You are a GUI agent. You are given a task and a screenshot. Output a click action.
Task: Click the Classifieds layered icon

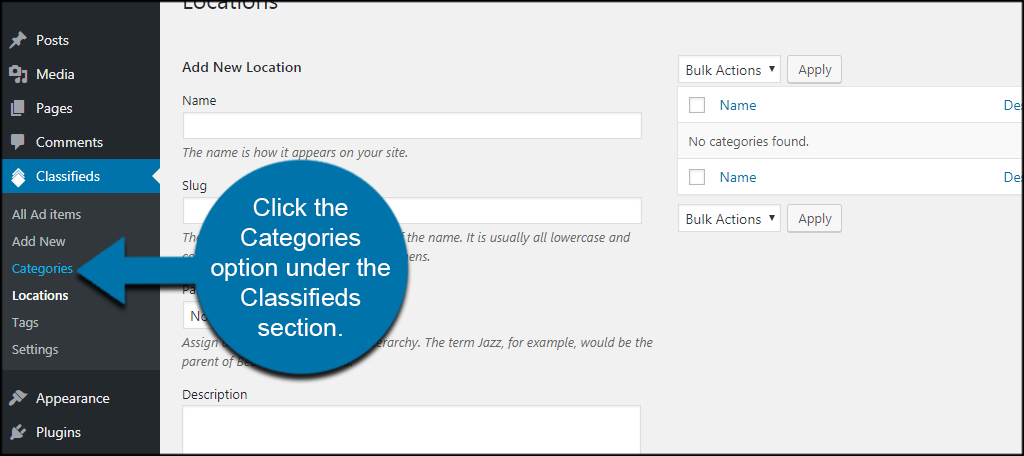pos(18,176)
